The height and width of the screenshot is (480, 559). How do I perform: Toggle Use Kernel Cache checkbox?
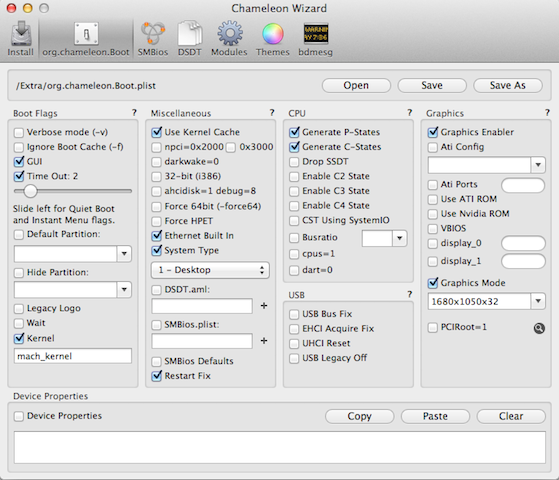pyautogui.click(x=157, y=132)
